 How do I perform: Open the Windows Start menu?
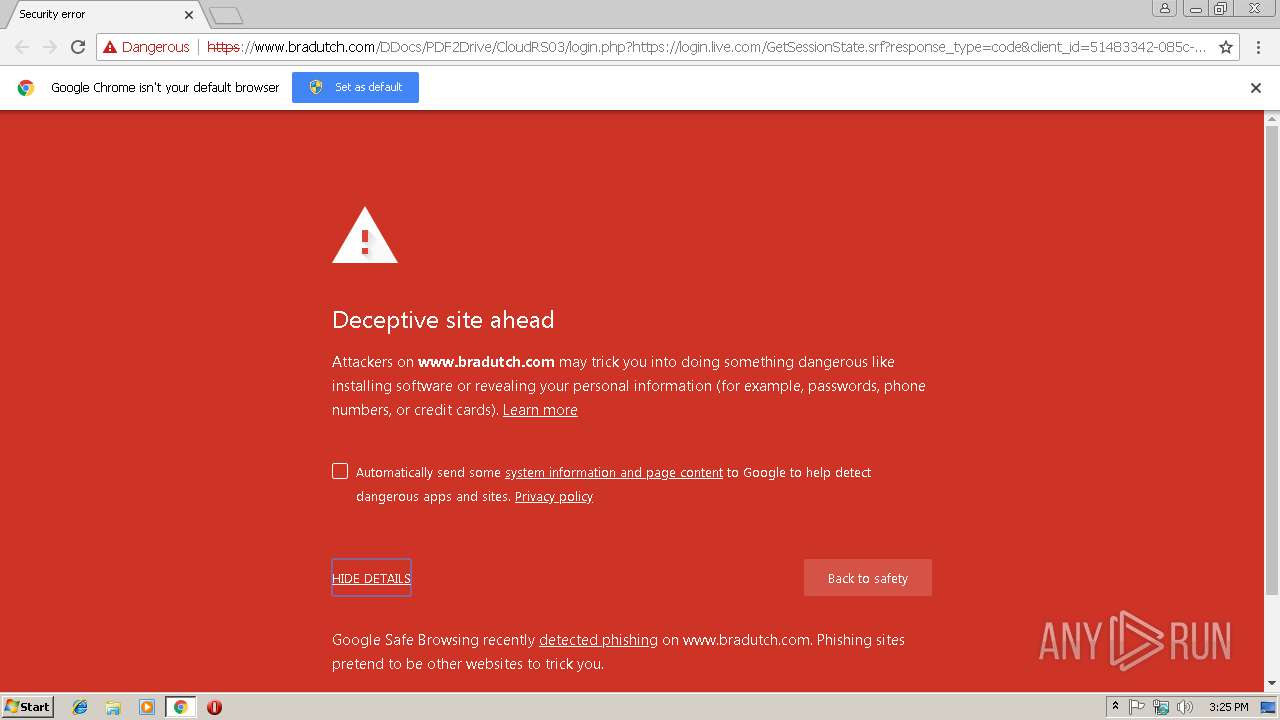click(28, 707)
